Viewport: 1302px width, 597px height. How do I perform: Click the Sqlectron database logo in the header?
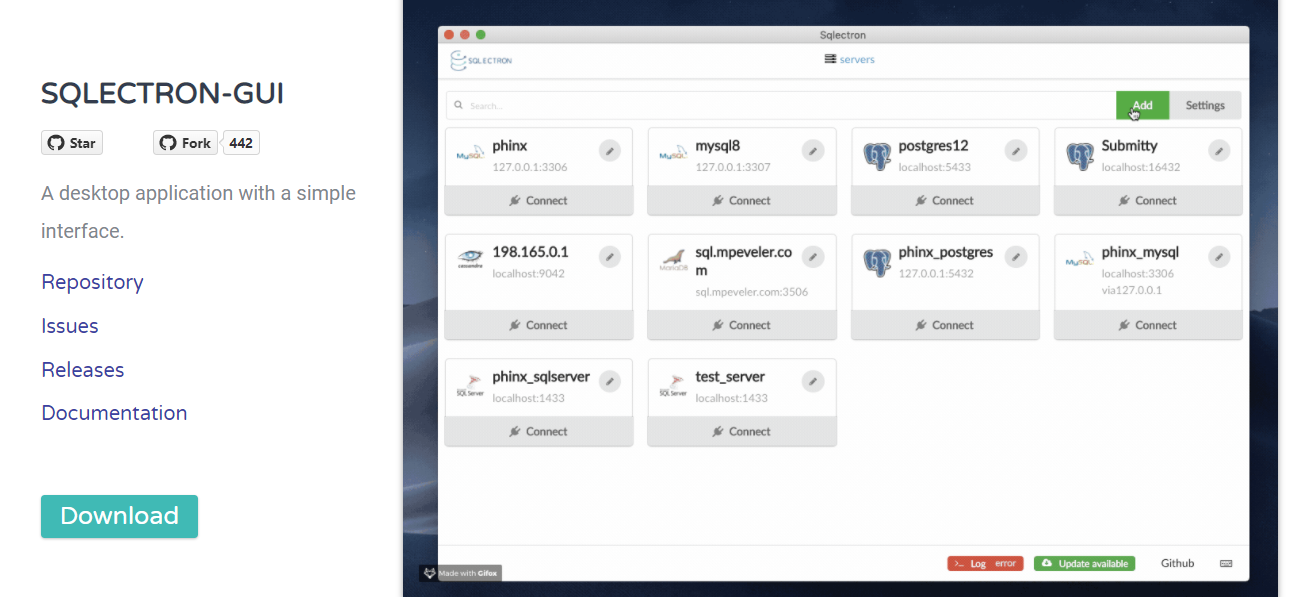(x=459, y=60)
